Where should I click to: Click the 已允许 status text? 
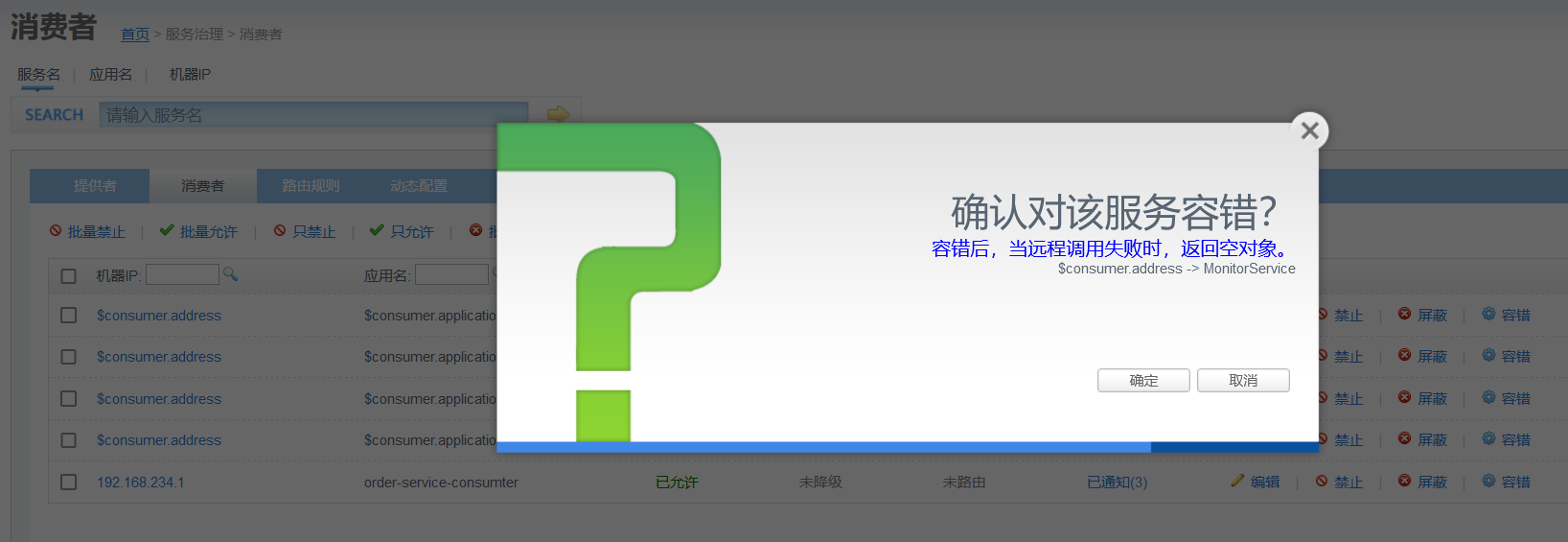click(677, 483)
